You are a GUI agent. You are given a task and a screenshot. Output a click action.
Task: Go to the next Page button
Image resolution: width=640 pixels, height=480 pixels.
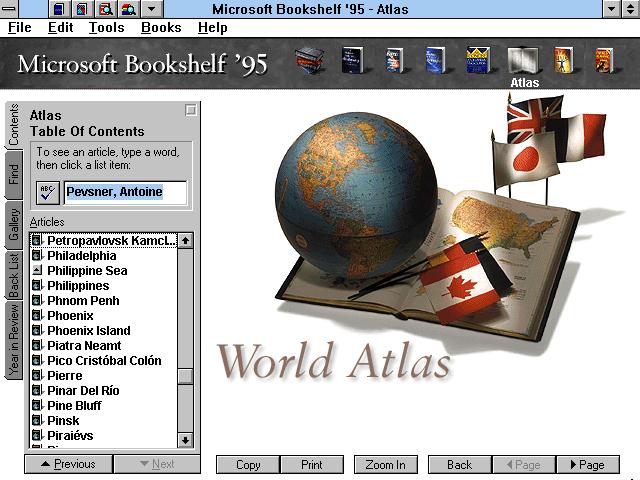coord(588,464)
